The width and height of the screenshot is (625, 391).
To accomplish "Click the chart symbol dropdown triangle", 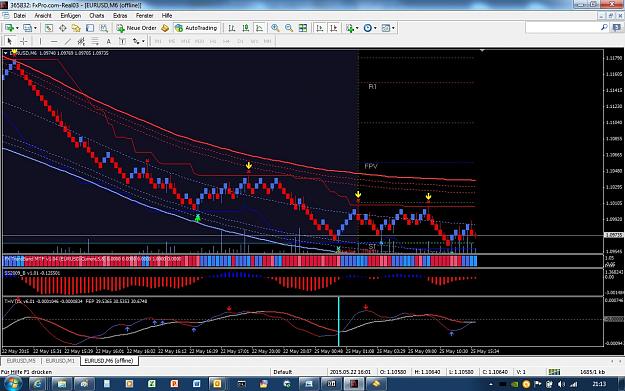I will coord(6,53).
